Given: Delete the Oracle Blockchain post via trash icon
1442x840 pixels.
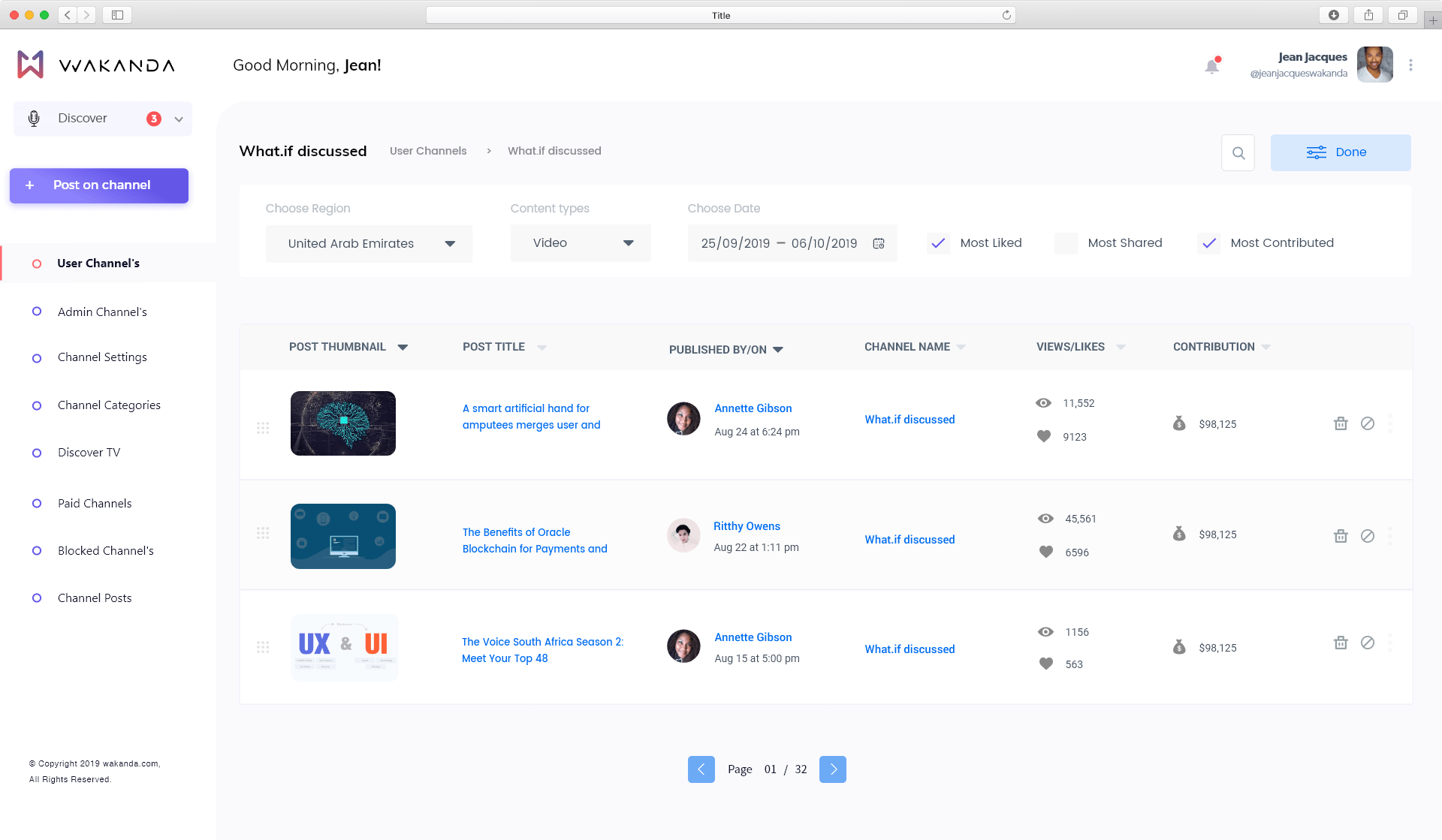Looking at the screenshot, I should coord(1341,536).
